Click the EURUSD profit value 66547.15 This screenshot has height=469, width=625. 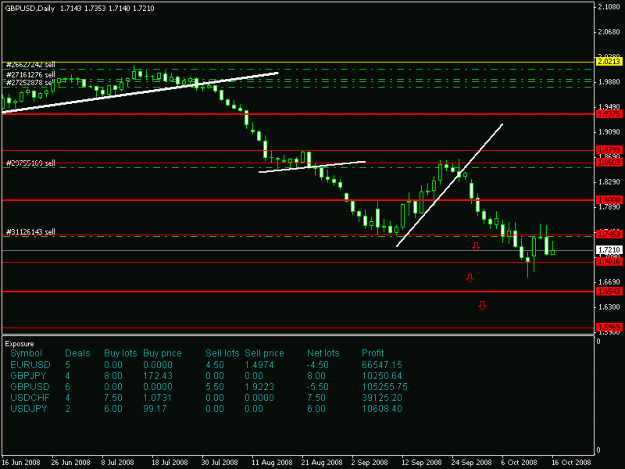382,365
